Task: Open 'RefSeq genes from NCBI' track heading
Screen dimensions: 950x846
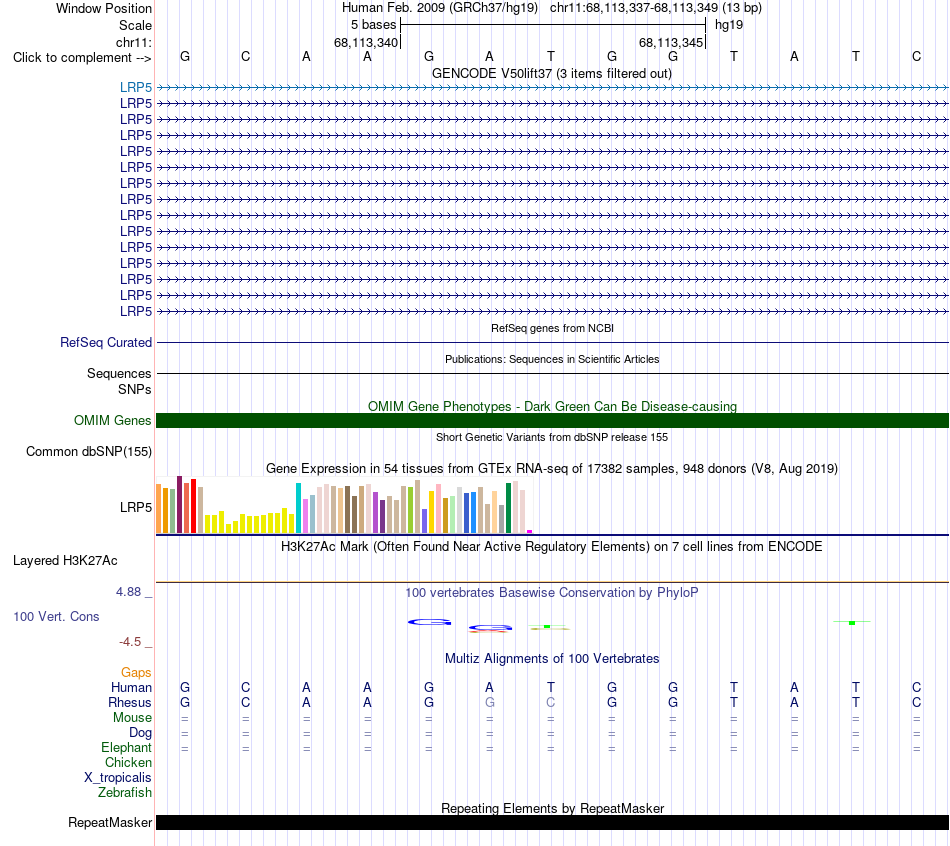Action: [552, 328]
